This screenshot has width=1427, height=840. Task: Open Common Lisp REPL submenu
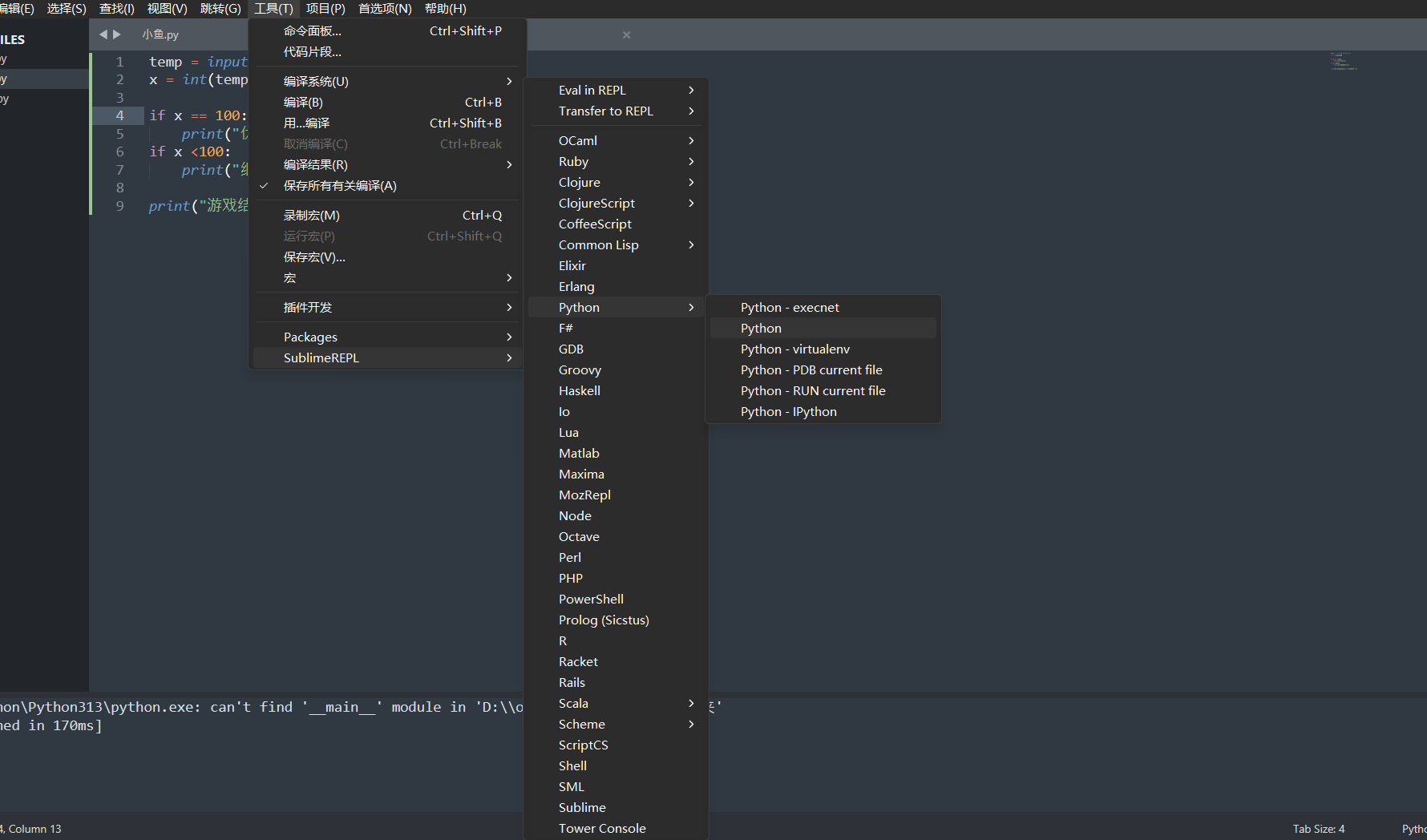point(616,245)
